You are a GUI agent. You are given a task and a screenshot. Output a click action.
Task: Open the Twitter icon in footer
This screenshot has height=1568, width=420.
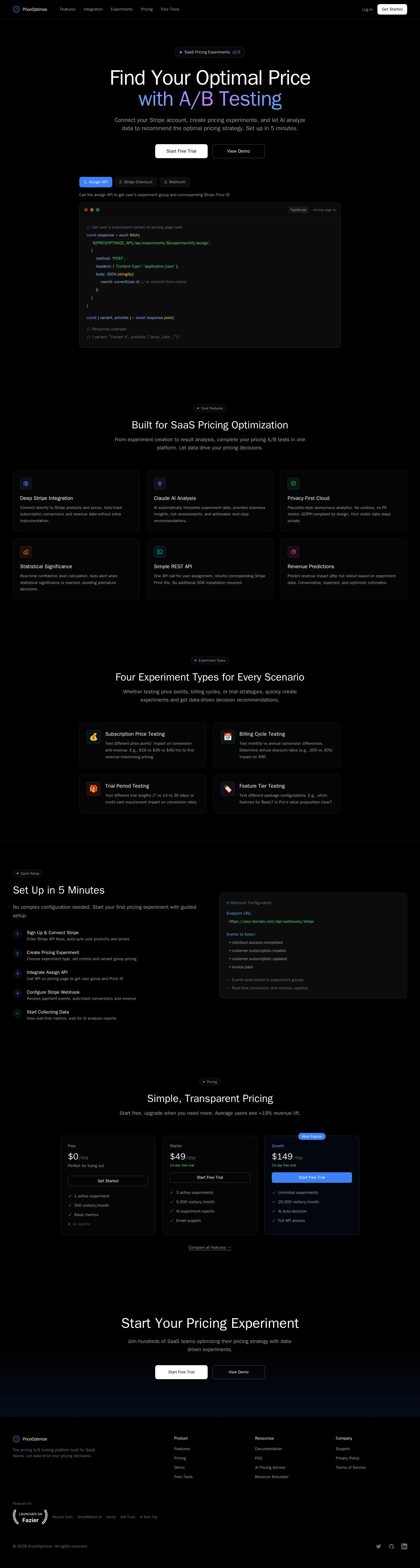tap(378, 1546)
